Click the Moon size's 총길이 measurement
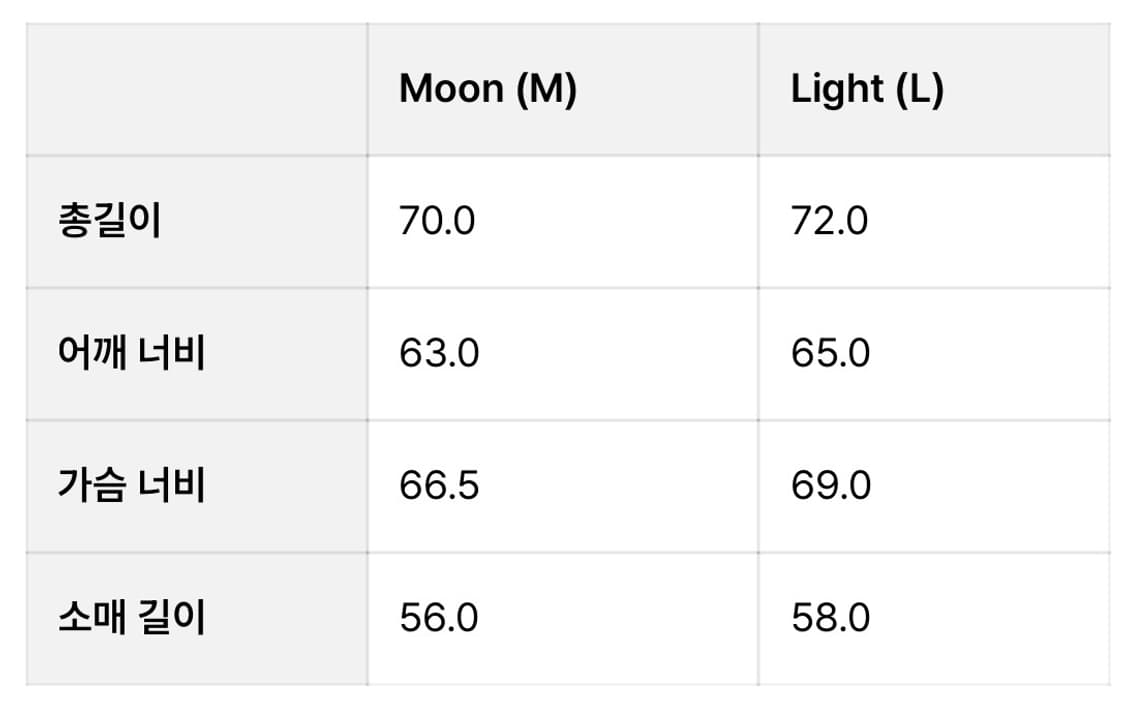This screenshot has width=1125, height=711. 437,221
